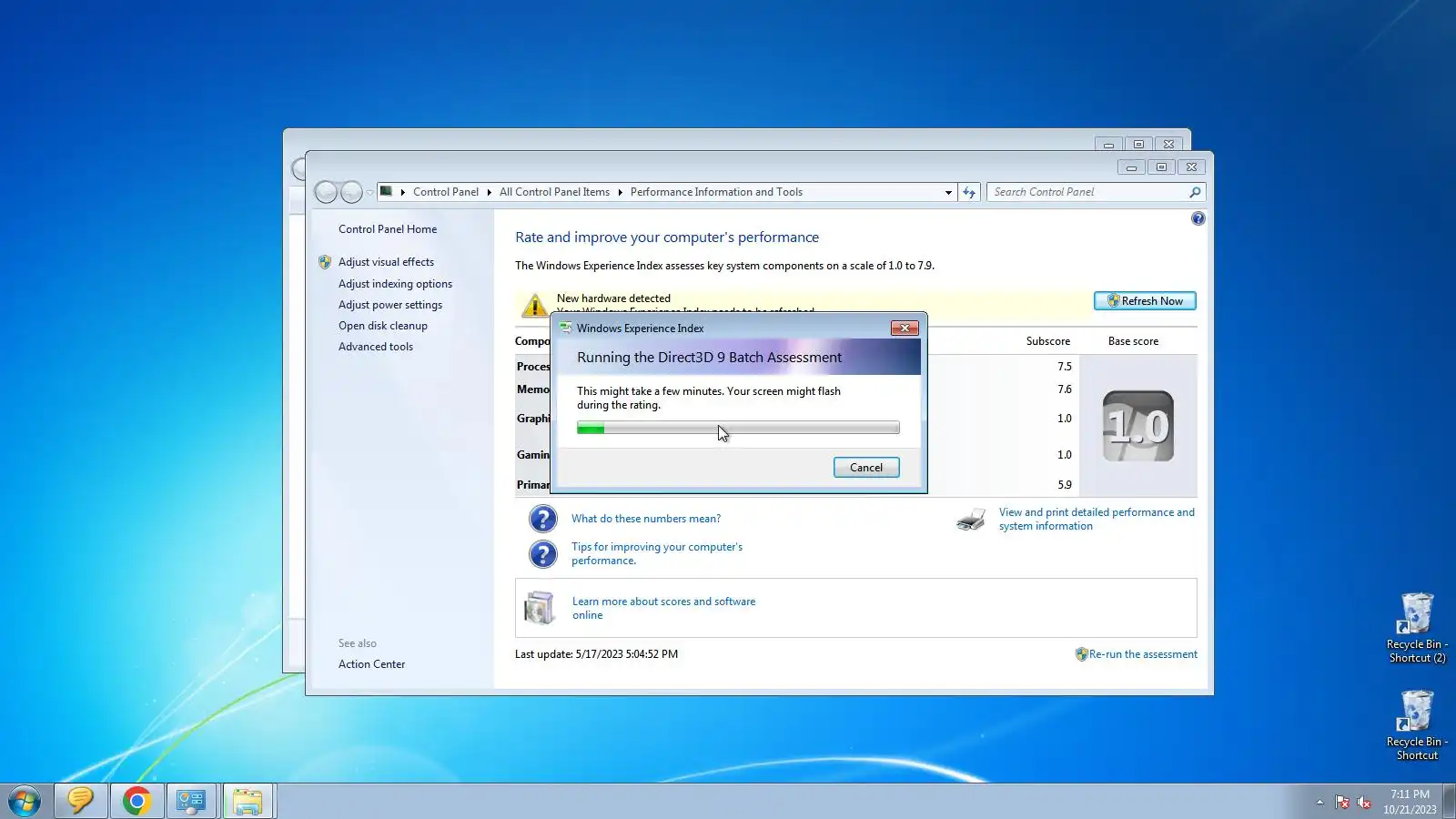
Task: Click the question icon beside performance tips
Action: tap(543, 554)
